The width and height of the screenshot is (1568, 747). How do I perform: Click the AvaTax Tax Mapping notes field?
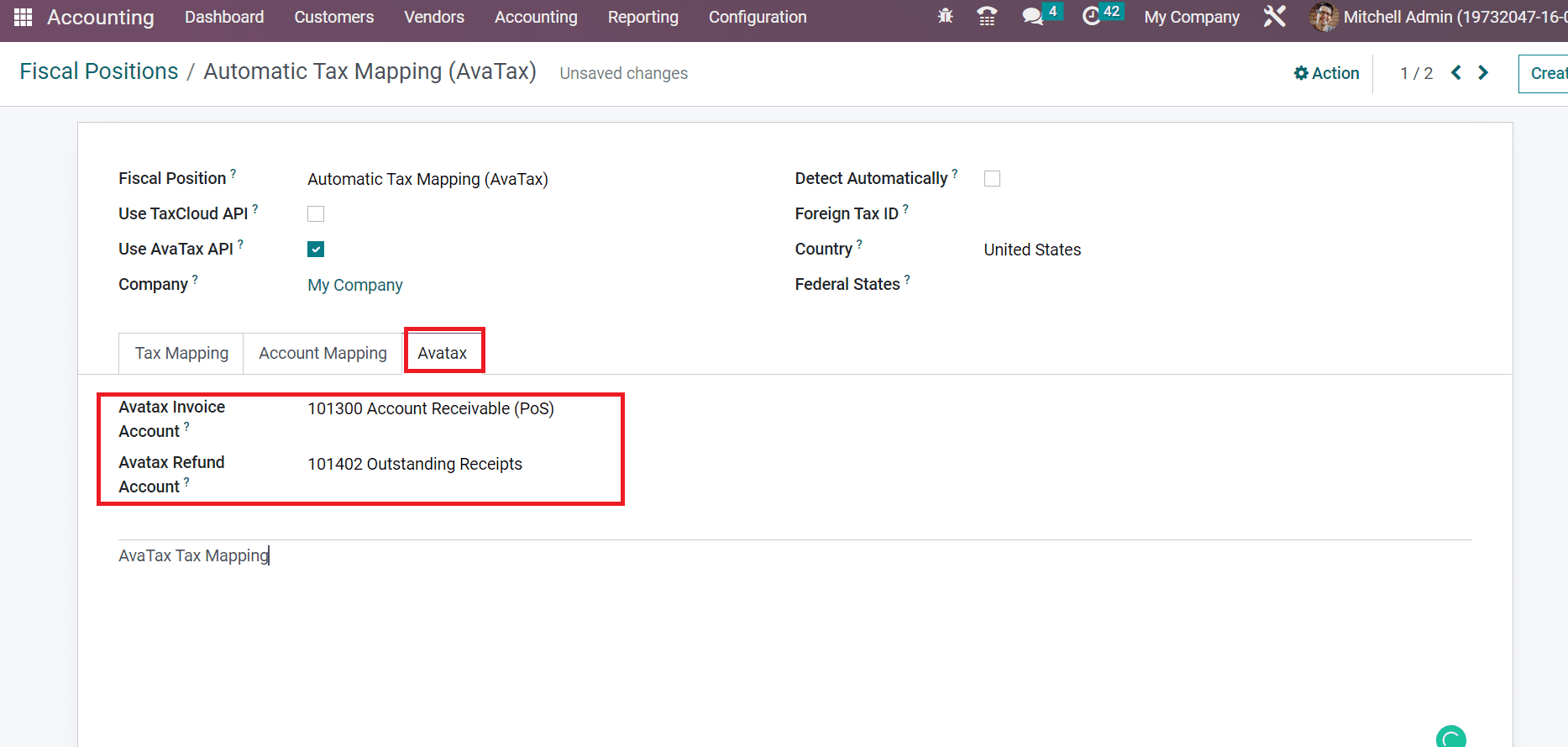click(x=794, y=555)
